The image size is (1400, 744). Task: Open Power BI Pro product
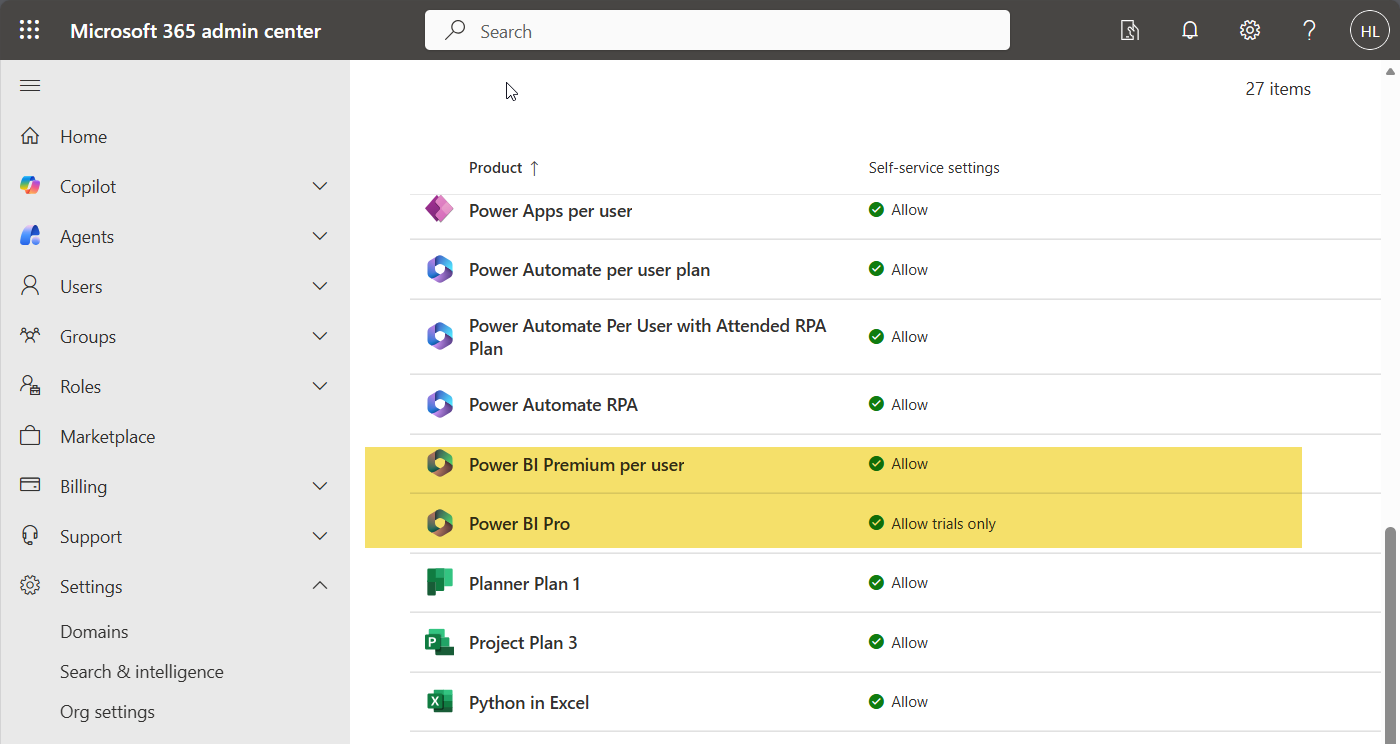(x=519, y=524)
